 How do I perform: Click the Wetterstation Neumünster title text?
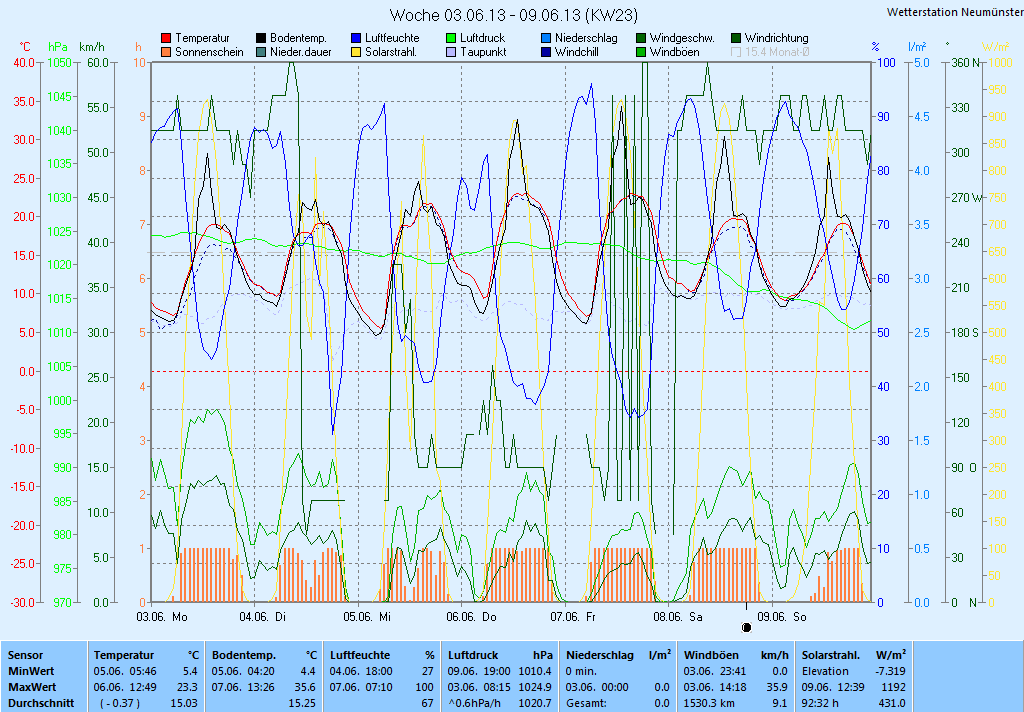click(x=954, y=11)
